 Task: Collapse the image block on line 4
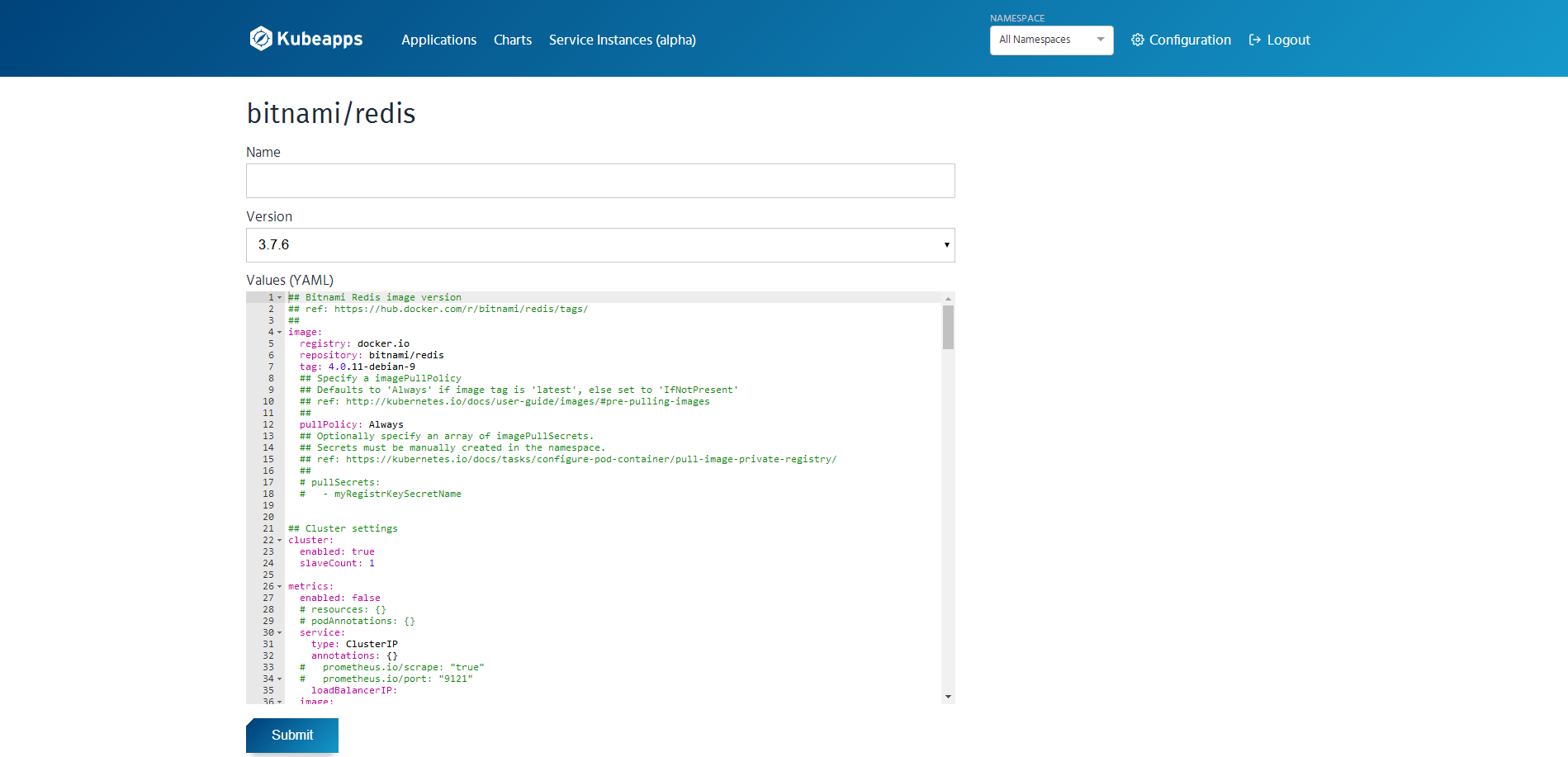[x=279, y=332]
